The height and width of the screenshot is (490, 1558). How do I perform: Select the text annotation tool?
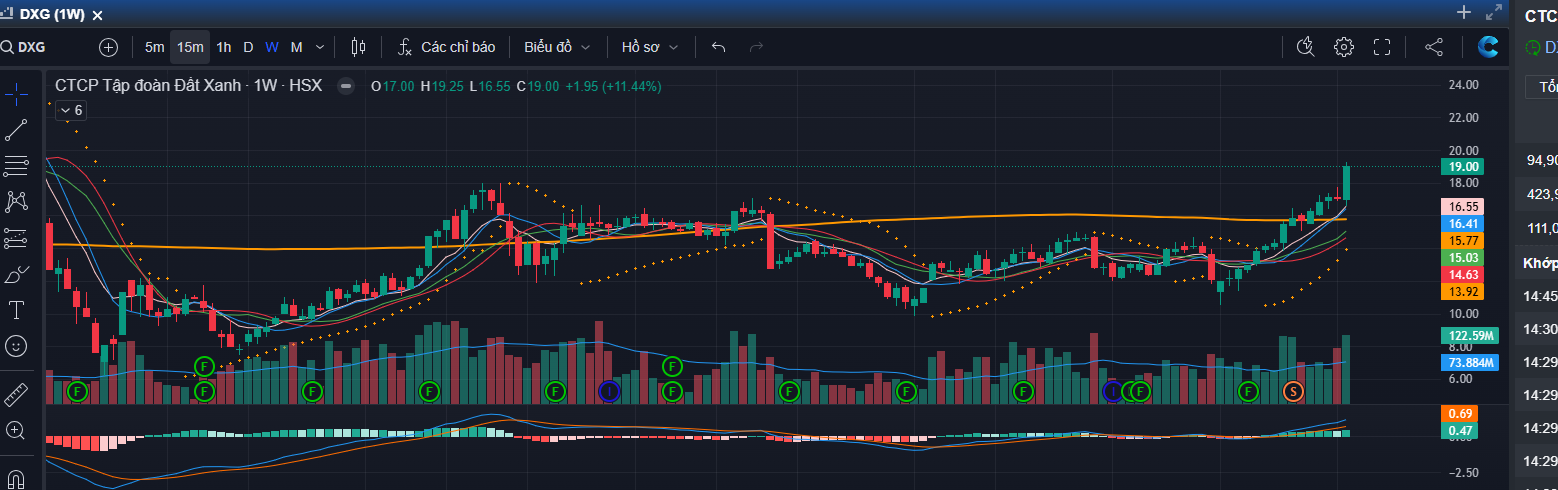16,310
